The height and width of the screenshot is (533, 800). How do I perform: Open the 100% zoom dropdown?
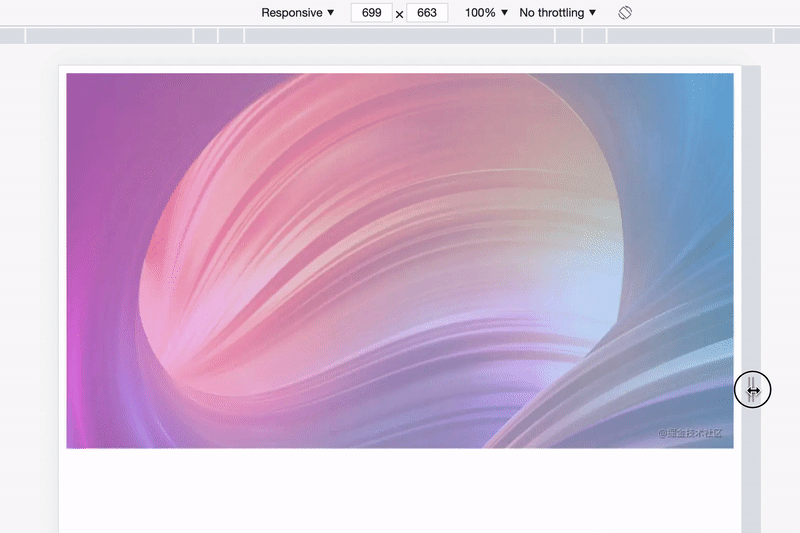[x=486, y=13]
